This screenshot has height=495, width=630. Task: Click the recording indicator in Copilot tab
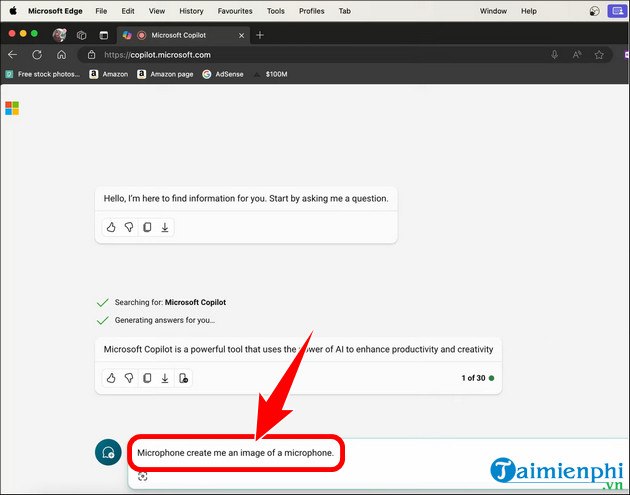tap(141, 35)
